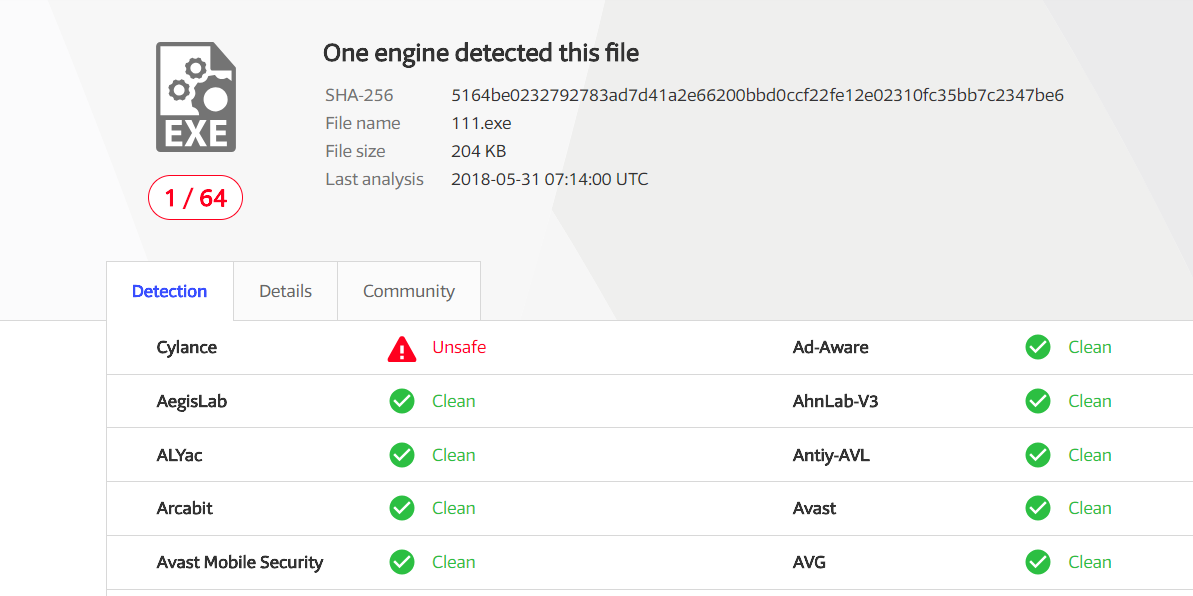Click the file size value 204 KB
This screenshot has height=596, width=1193.
pyautogui.click(x=479, y=151)
